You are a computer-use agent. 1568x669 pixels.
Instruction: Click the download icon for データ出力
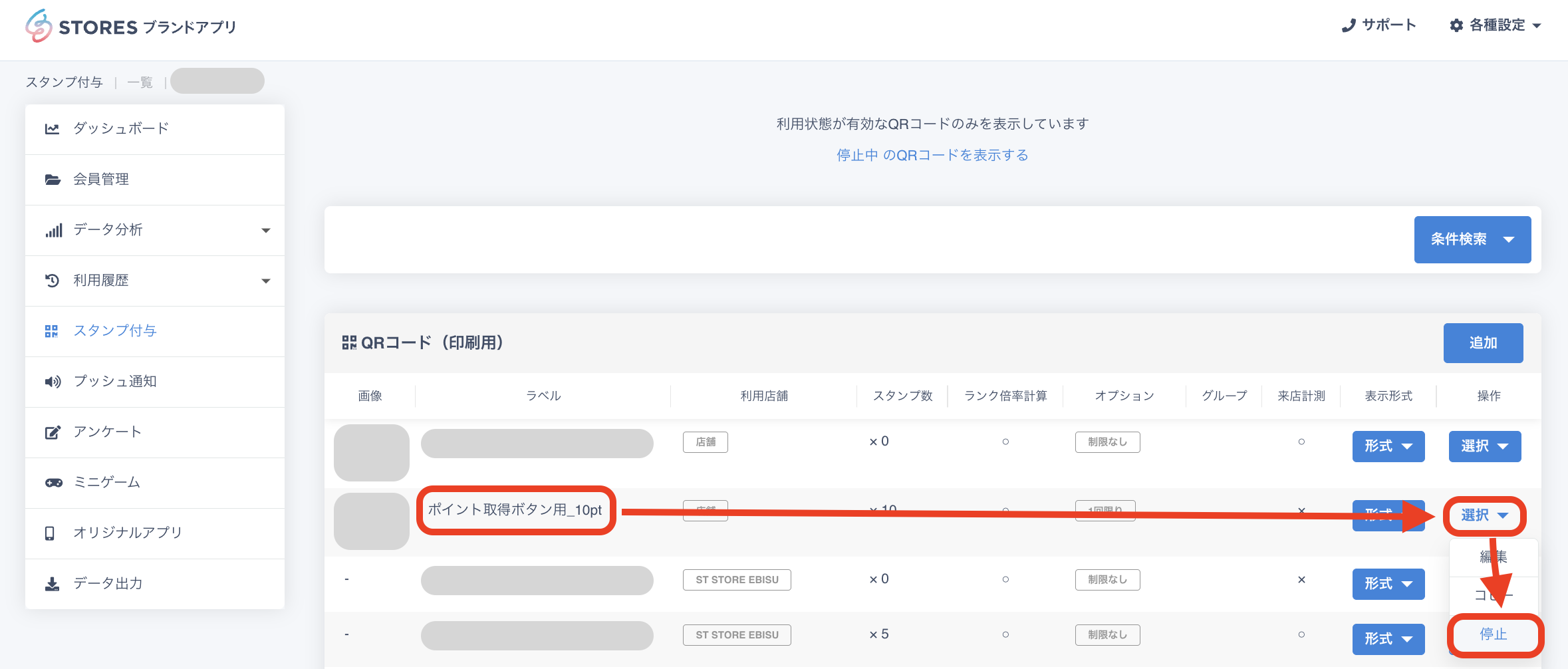coord(52,584)
